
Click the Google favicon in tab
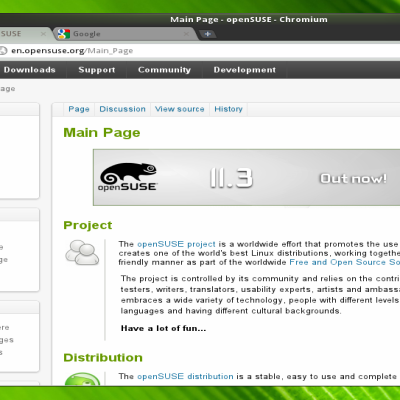[x=63, y=34]
